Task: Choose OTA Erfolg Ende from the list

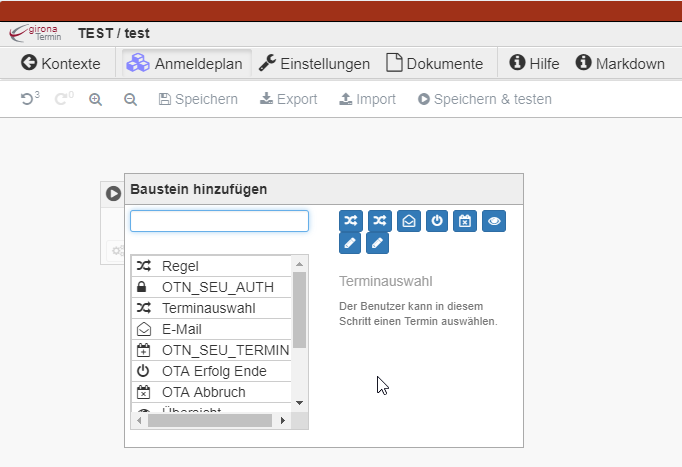Action: [212, 371]
